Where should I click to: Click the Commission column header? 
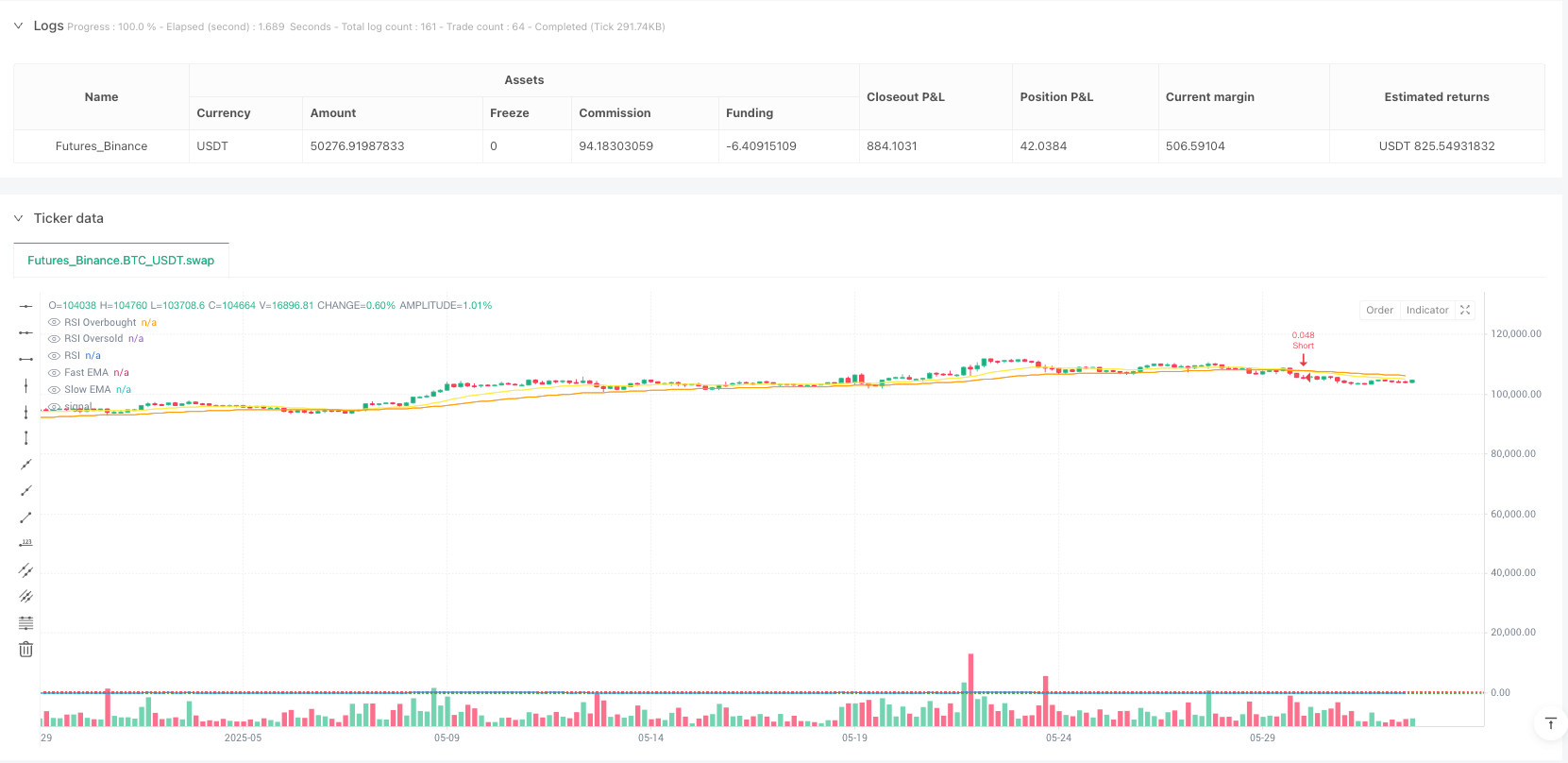(615, 113)
